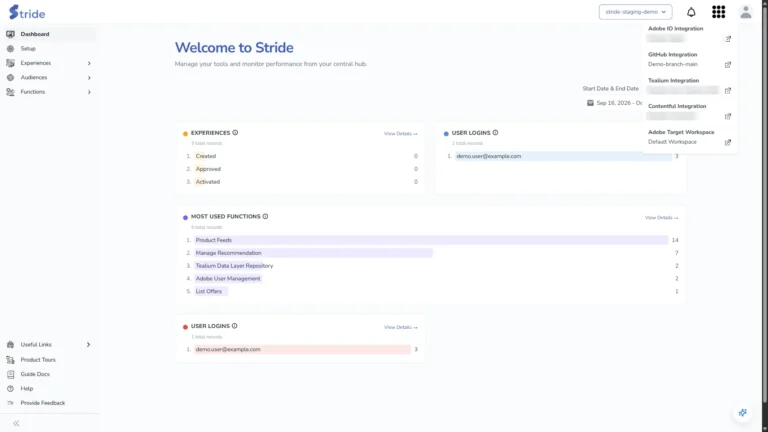
Task: Click the Stride logo
Action: [x=27, y=12]
